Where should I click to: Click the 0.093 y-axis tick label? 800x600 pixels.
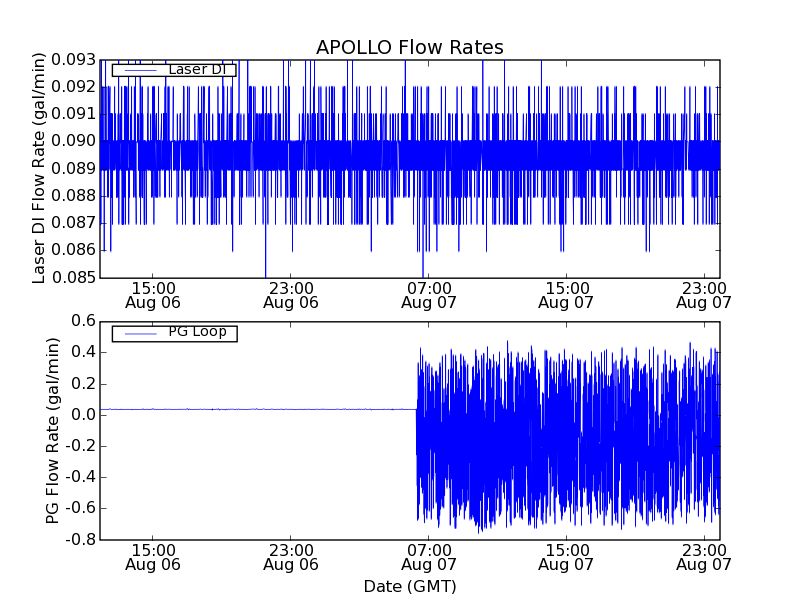pyautogui.click(x=73, y=60)
